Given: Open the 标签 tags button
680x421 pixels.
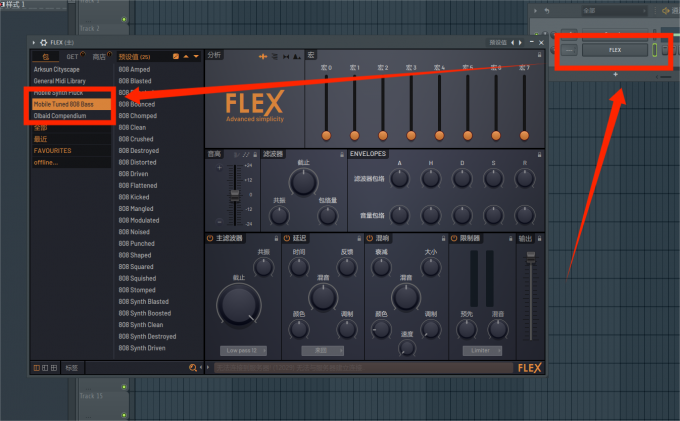Looking at the screenshot, I should (72, 368).
